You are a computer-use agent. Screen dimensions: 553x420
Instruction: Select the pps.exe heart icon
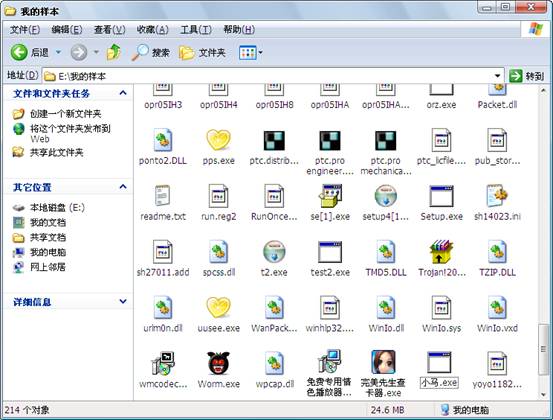[x=218, y=140]
